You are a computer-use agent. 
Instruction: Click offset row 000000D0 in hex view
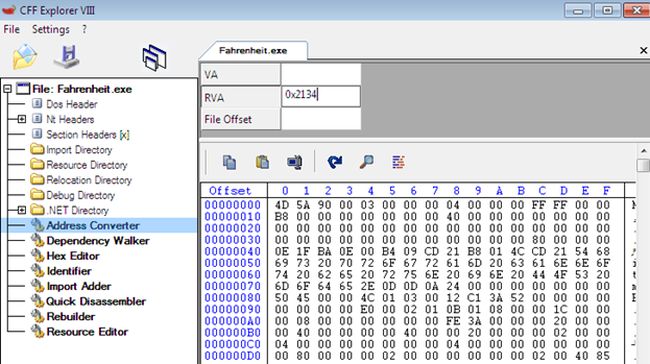[233, 356]
